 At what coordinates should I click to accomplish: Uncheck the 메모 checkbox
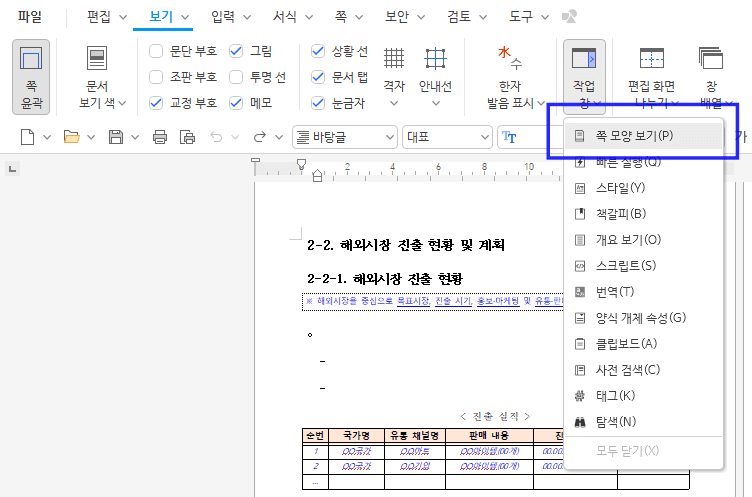tap(236, 103)
